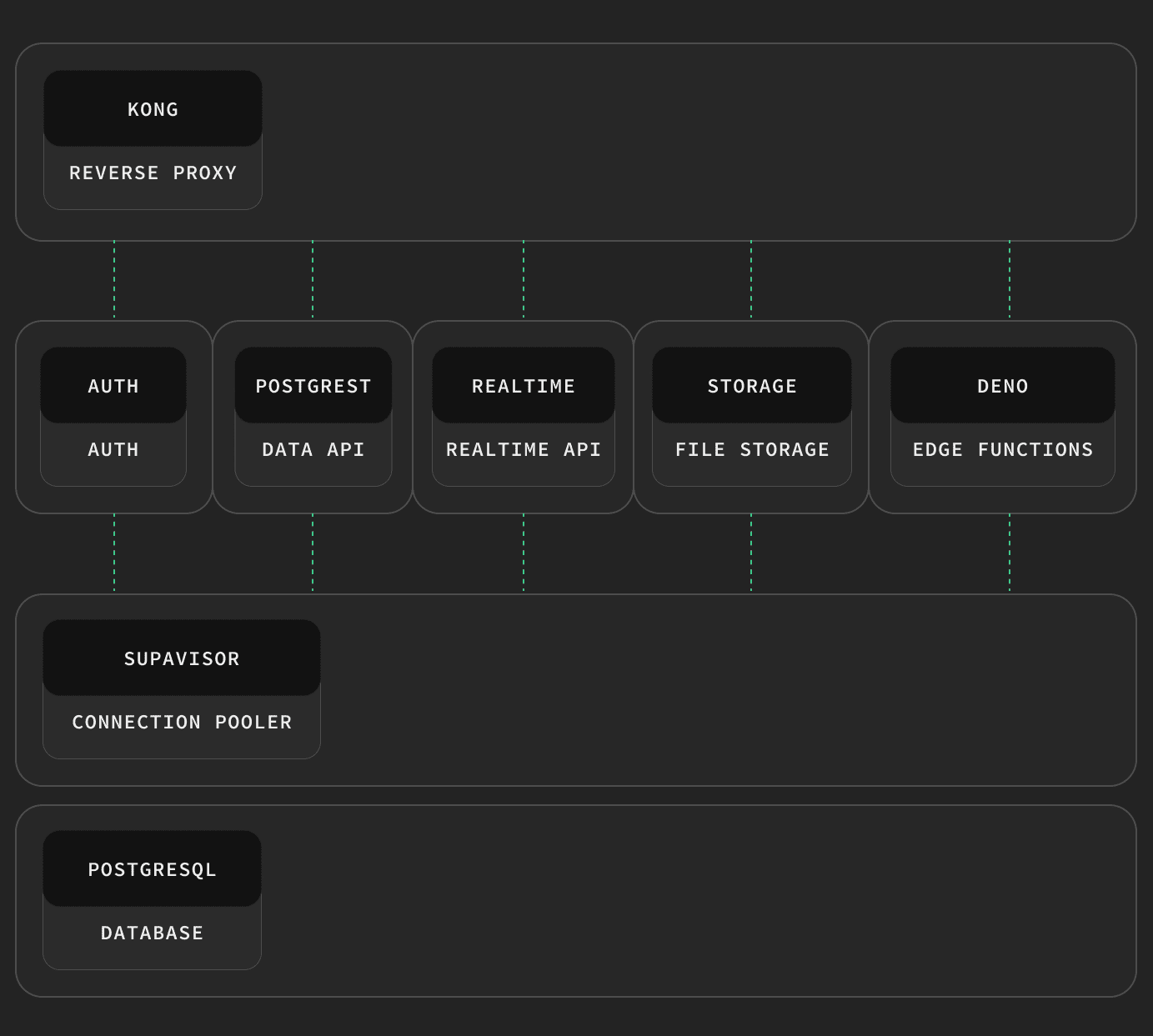This screenshot has width=1153, height=1036.
Task: Select the REALTIME service header
Action: tap(524, 385)
